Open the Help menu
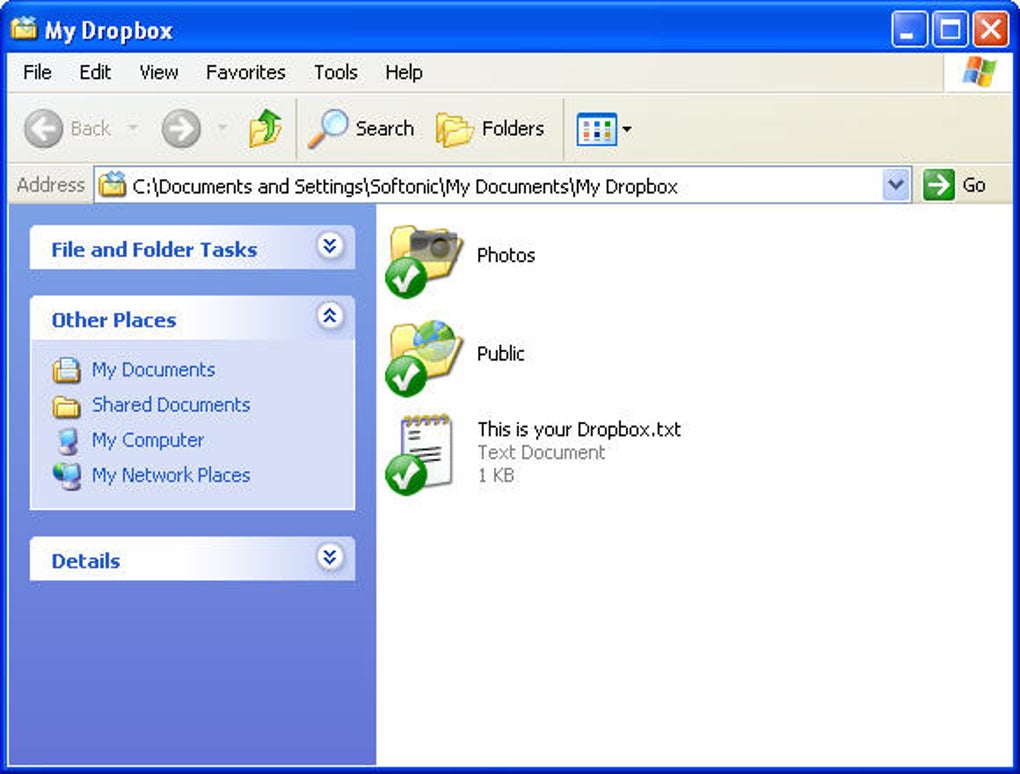This screenshot has width=1020, height=774. (x=403, y=72)
